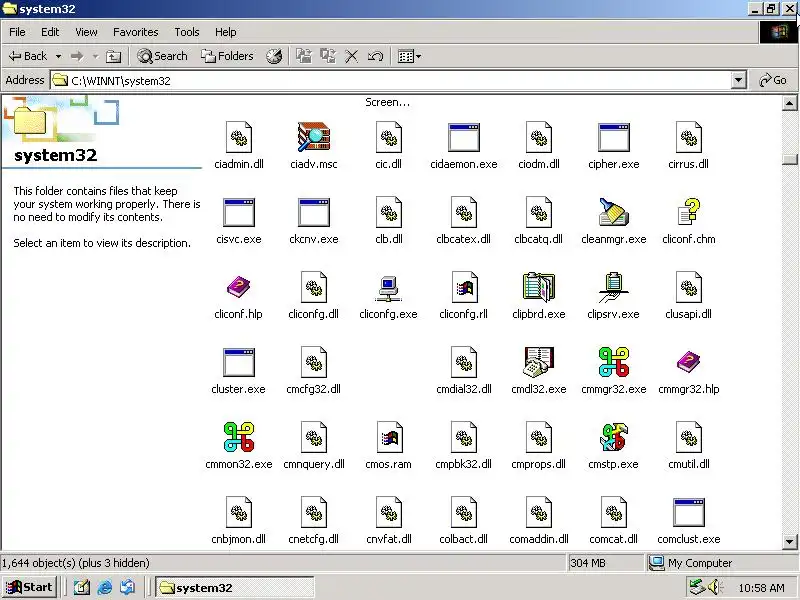Select the file named clusapi.dll
The image size is (800, 600).
tap(688, 295)
